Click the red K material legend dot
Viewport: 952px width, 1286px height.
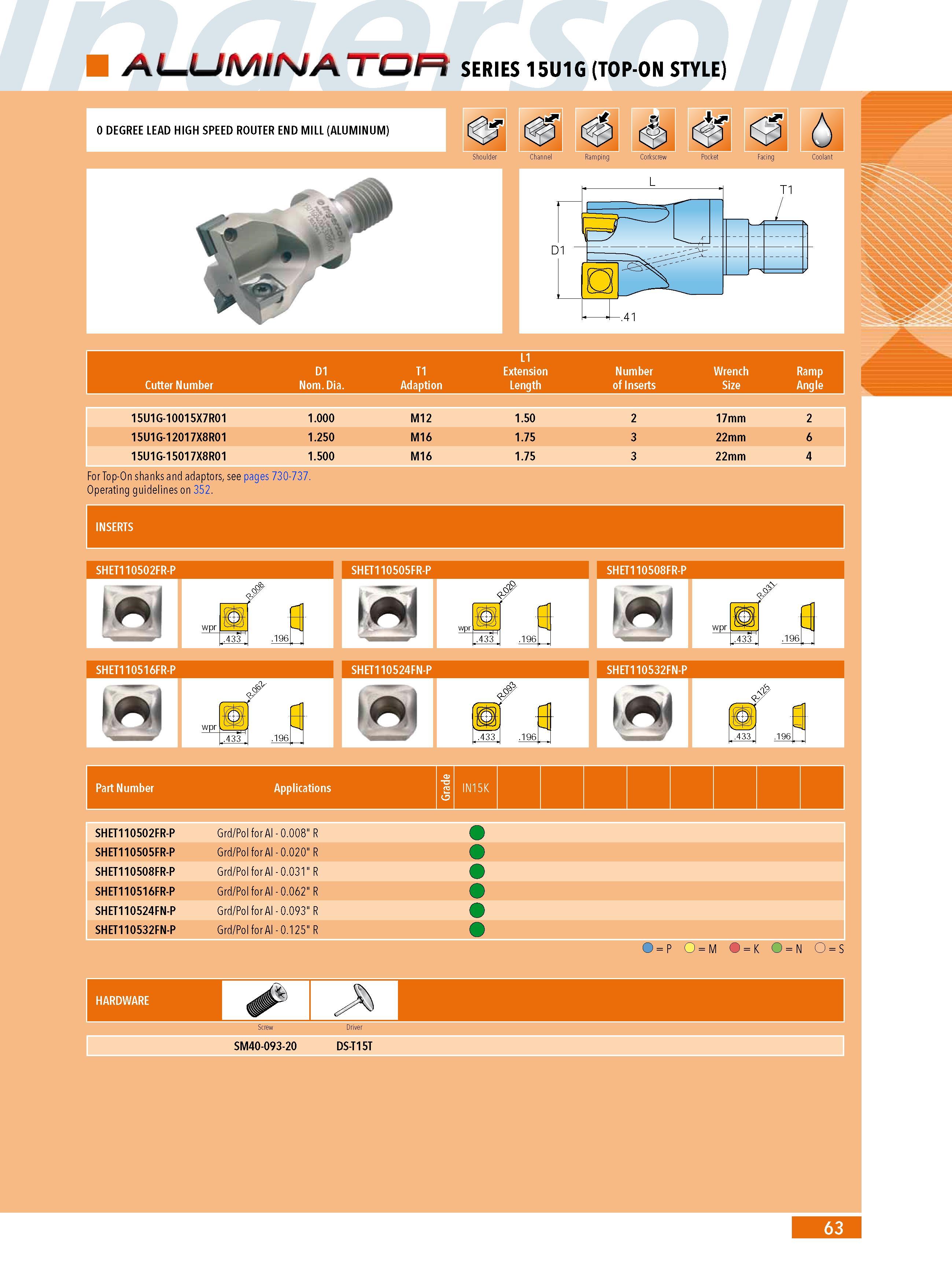pos(735,948)
